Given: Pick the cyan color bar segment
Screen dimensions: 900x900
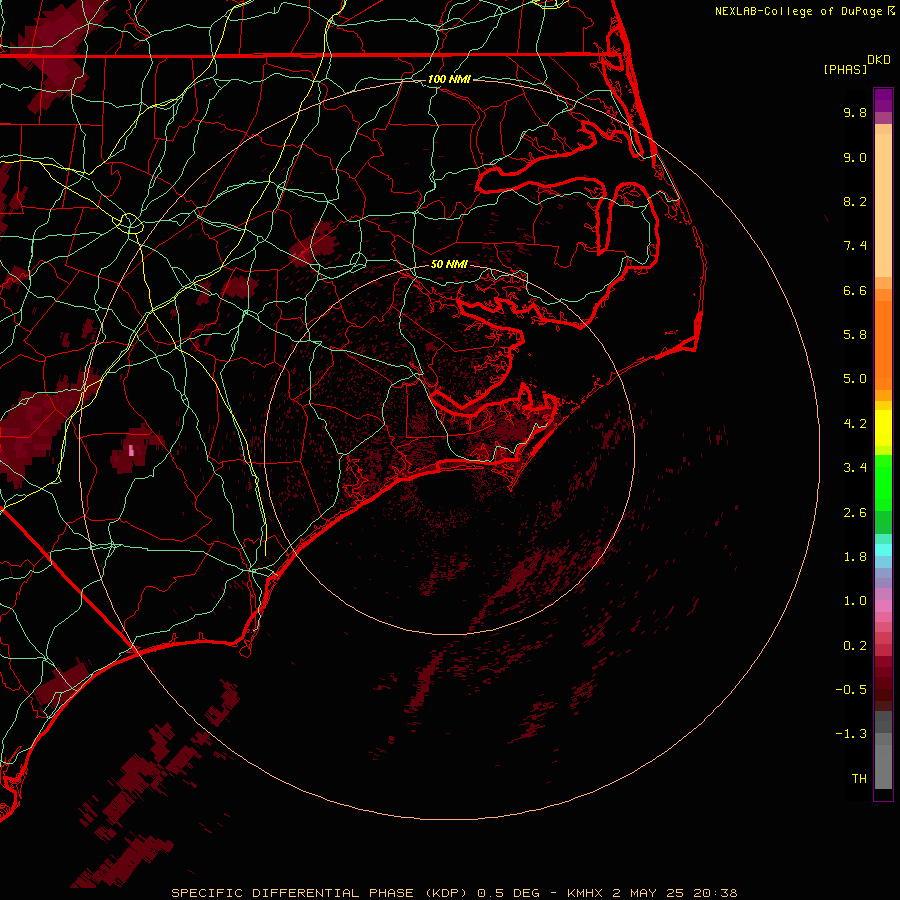Looking at the screenshot, I should [x=883, y=550].
